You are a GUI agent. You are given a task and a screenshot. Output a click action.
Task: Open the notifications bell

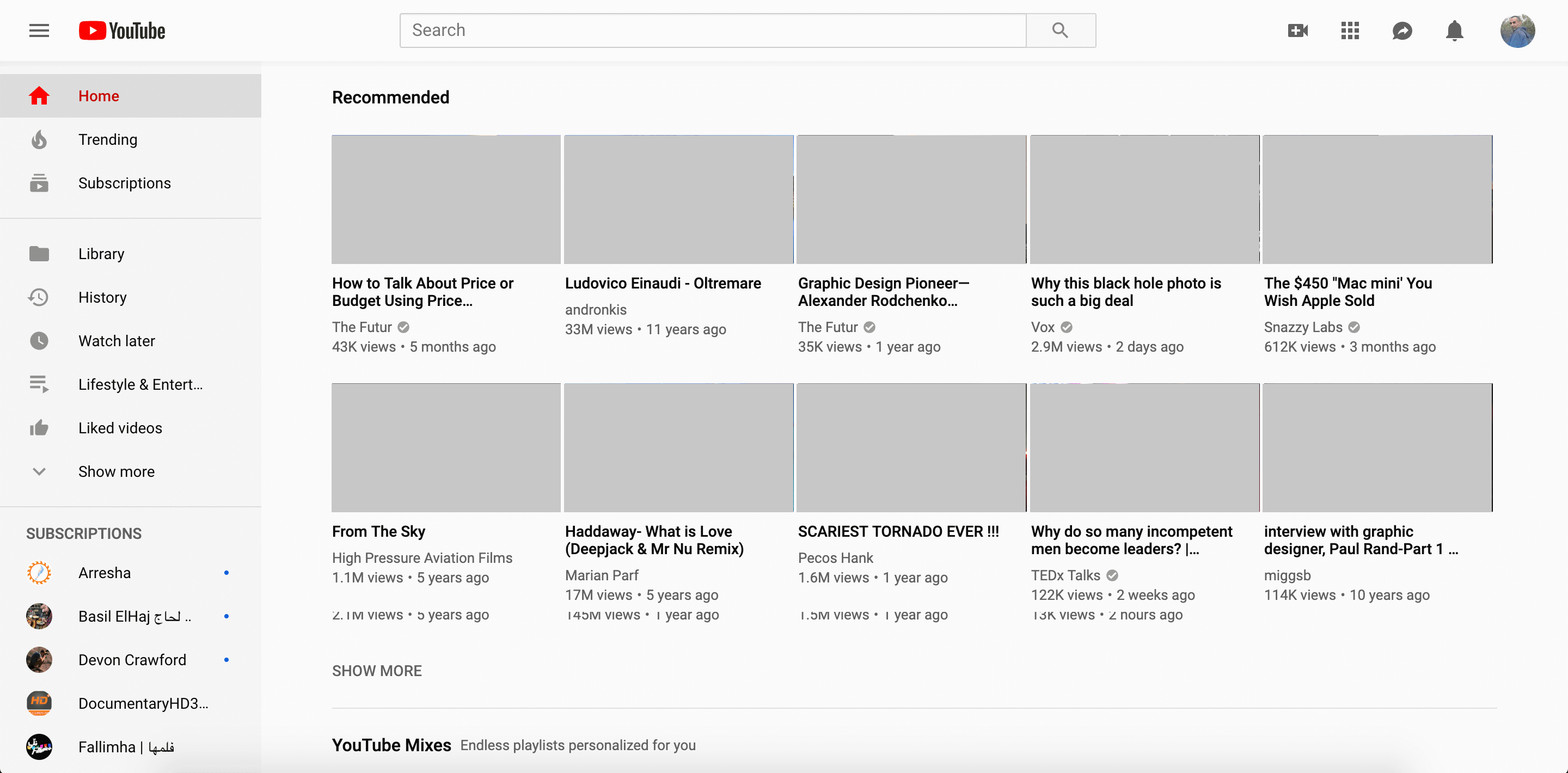[x=1454, y=30]
